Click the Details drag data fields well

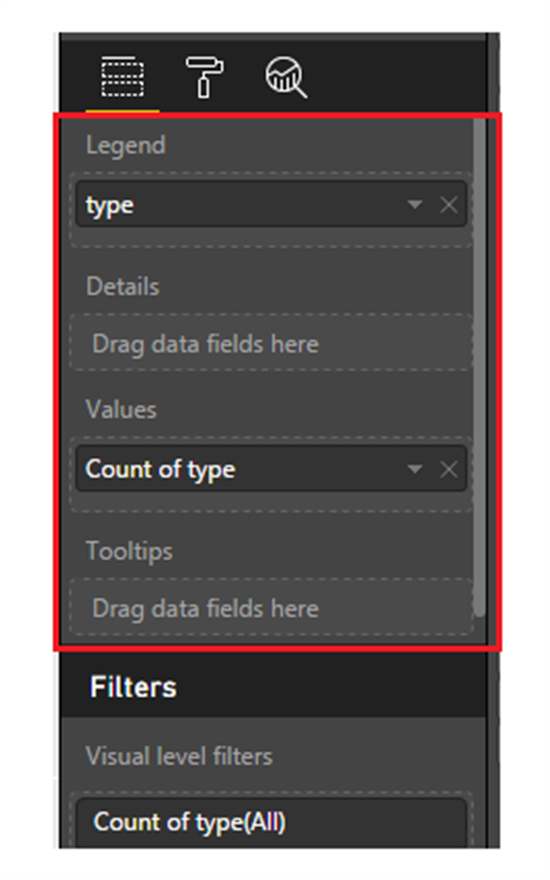[271, 343]
